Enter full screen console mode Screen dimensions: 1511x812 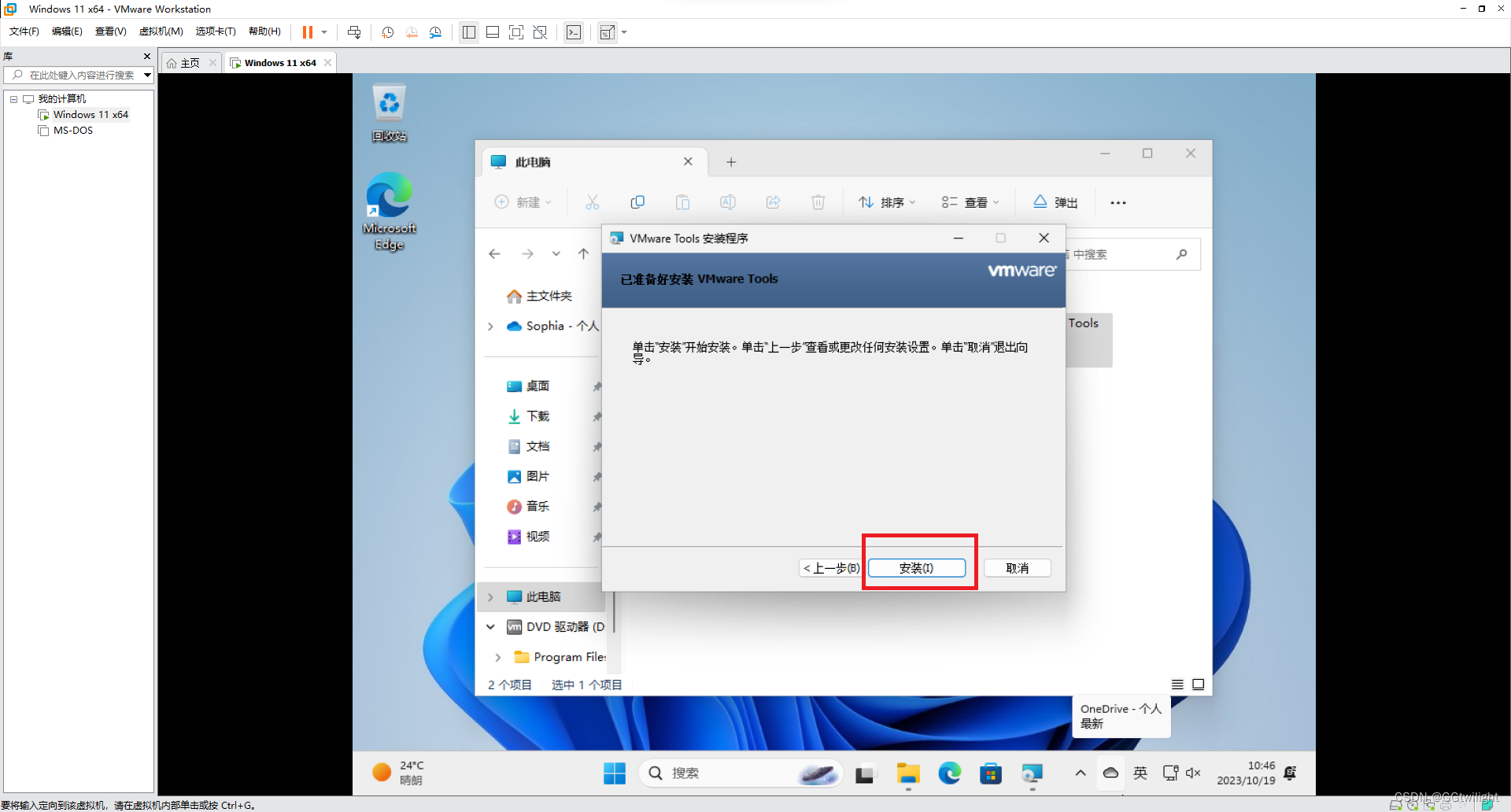(516, 32)
